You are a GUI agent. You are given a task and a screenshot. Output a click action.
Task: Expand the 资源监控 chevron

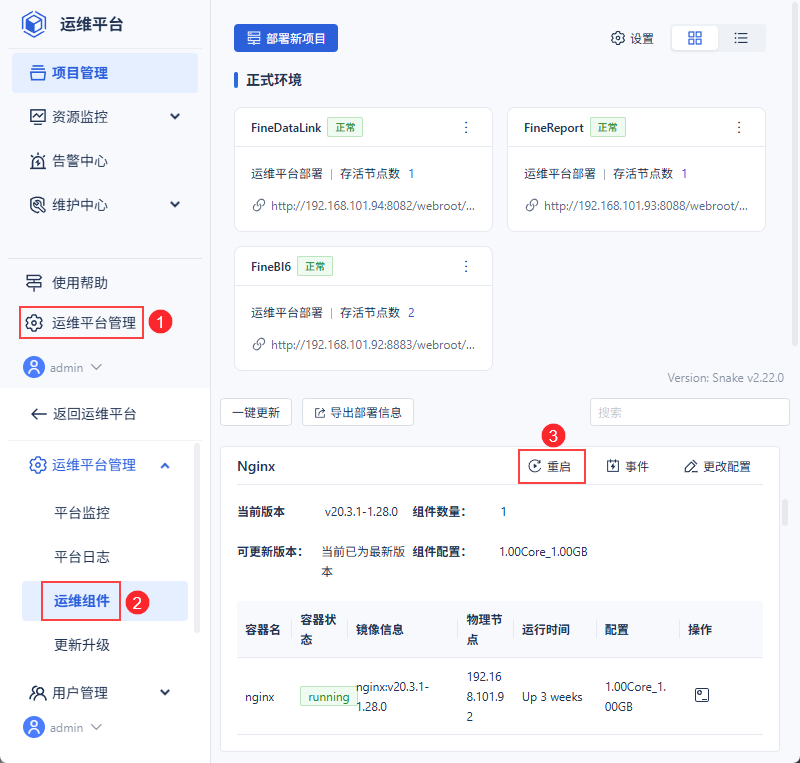click(x=175, y=116)
